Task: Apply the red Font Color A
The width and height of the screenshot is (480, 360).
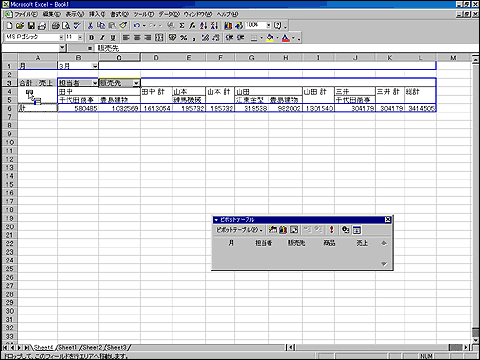Action: pos(286,38)
